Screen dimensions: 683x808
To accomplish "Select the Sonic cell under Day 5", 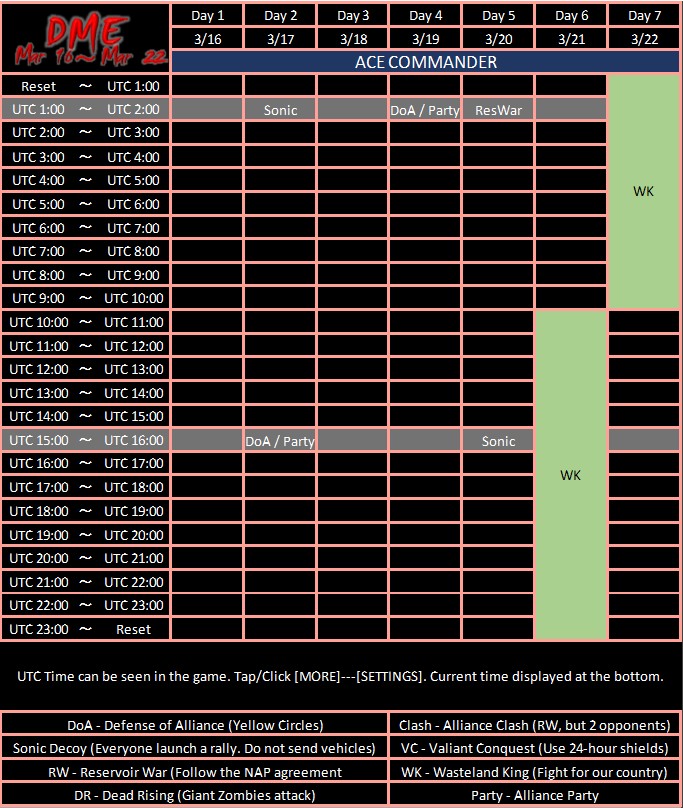I will coord(498,441).
